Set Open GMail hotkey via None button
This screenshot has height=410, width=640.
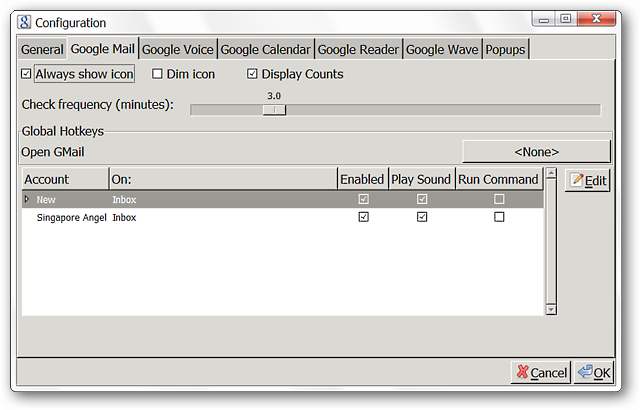point(536,152)
